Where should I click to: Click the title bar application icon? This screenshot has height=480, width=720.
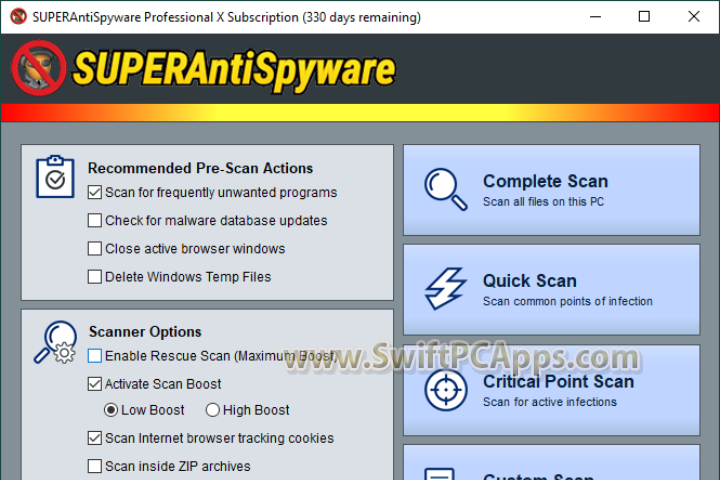pyautogui.click(x=18, y=17)
